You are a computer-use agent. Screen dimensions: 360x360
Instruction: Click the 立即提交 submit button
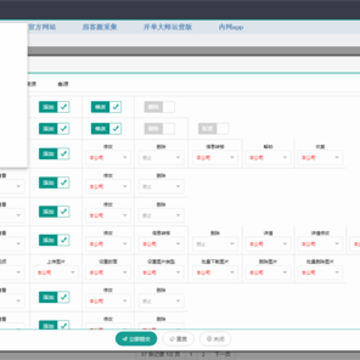click(x=136, y=339)
